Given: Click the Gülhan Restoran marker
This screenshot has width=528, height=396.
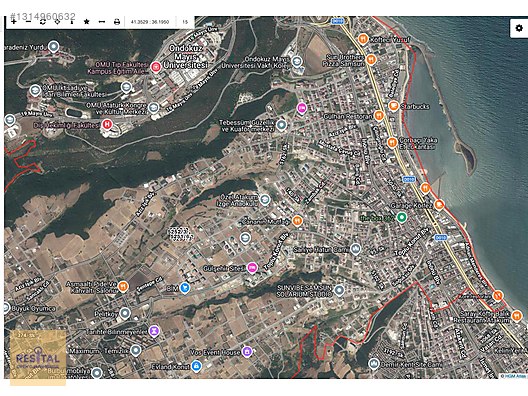Looking at the screenshot, I should click(x=379, y=116).
